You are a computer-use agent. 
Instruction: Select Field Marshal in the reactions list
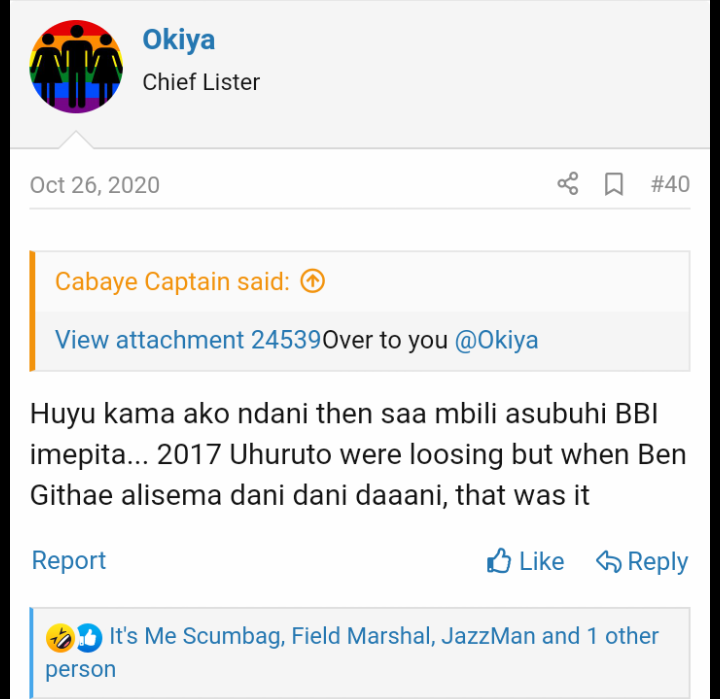pyautogui.click(x=361, y=636)
